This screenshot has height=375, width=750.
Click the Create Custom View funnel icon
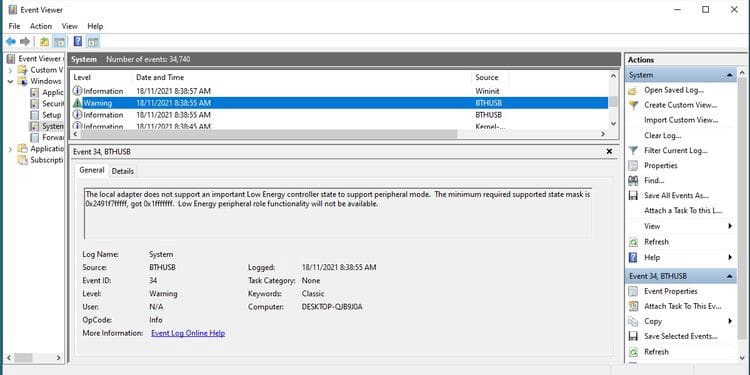633,105
